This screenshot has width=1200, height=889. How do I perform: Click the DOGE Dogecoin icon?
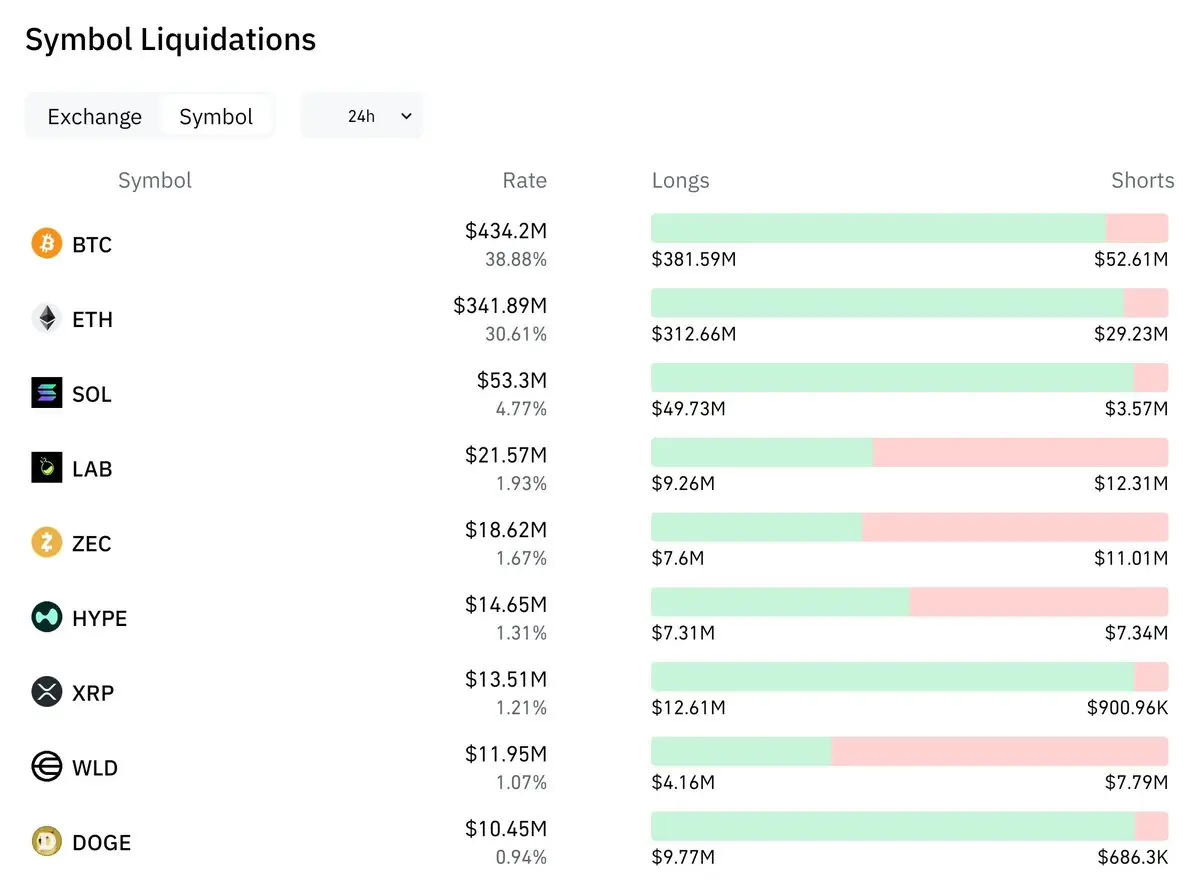[47, 842]
